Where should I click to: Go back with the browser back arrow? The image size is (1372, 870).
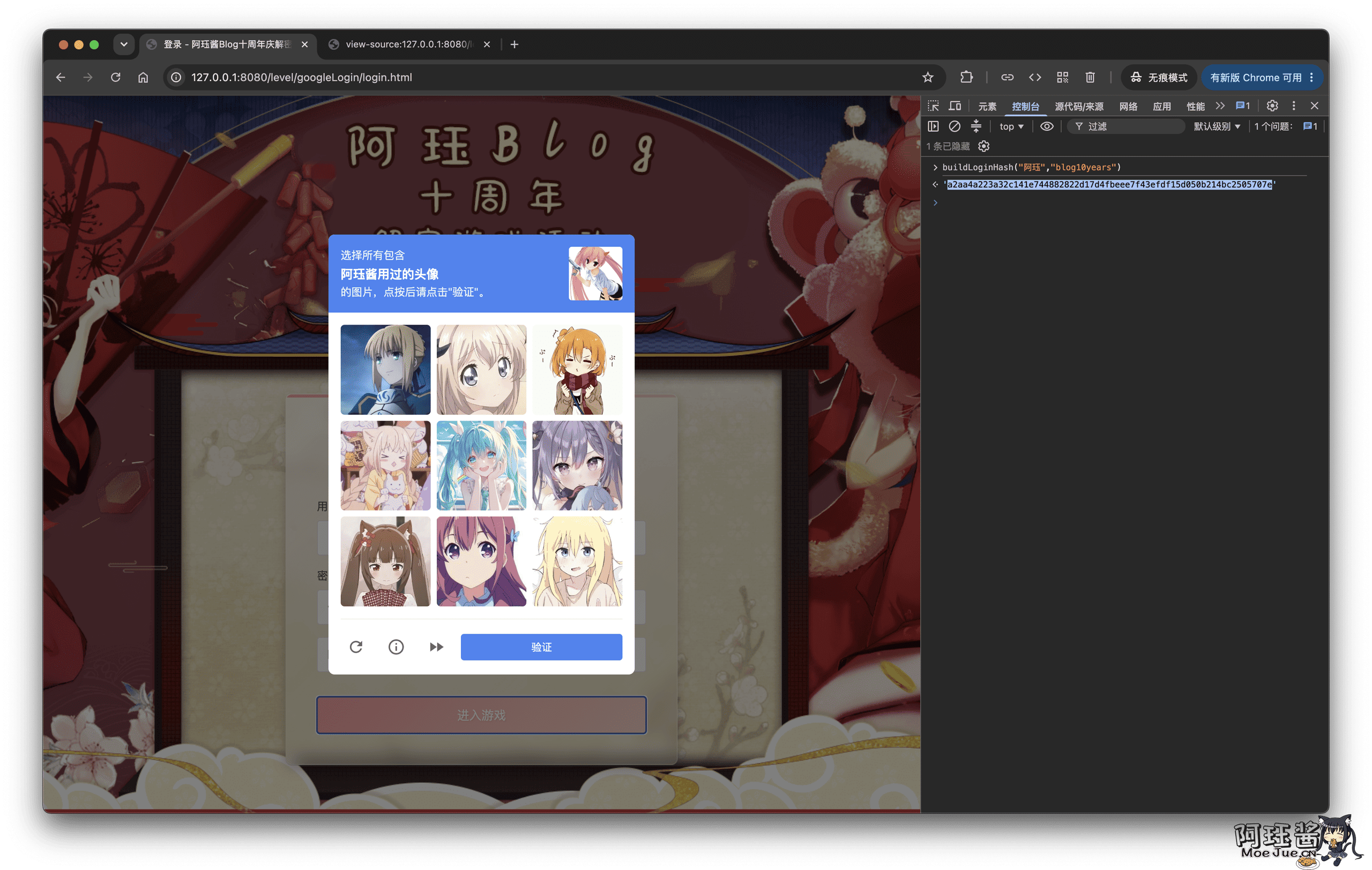click(61, 78)
